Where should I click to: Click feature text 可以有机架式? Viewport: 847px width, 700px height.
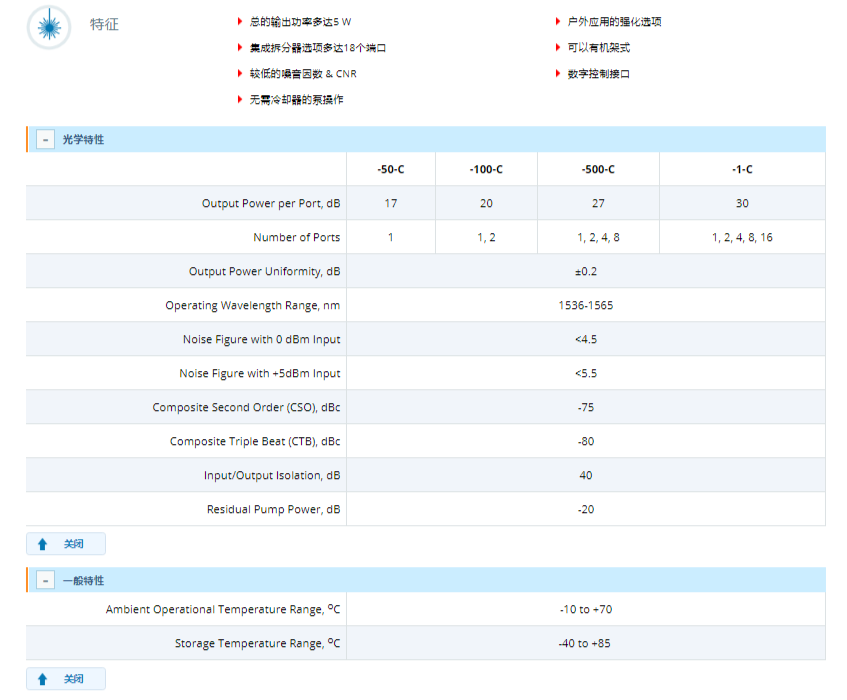(x=599, y=48)
